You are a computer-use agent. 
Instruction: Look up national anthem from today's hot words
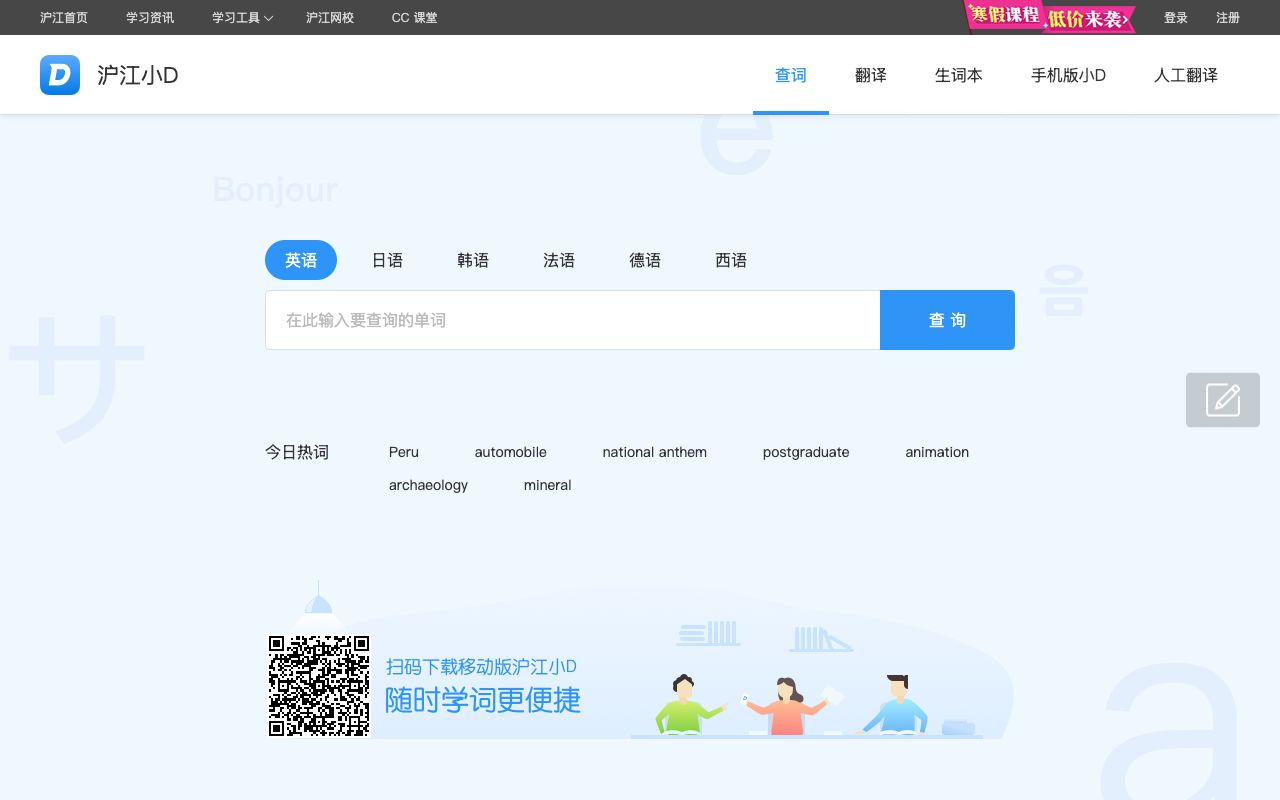(x=654, y=452)
